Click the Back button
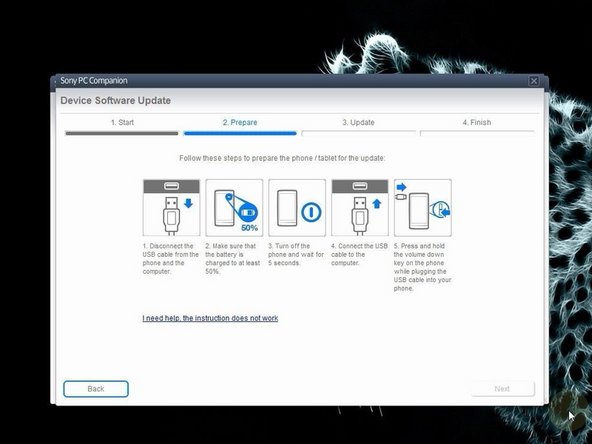The image size is (592, 444). point(96,389)
